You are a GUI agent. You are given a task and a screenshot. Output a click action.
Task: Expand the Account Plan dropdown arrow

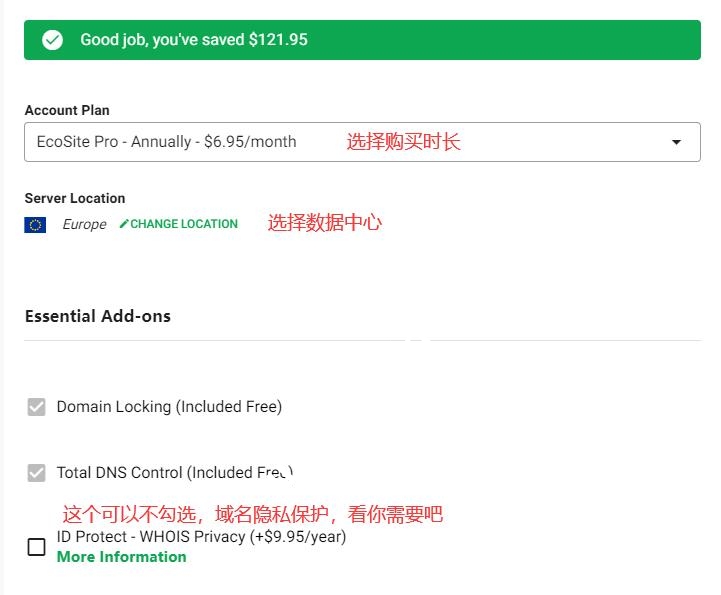(677, 142)
